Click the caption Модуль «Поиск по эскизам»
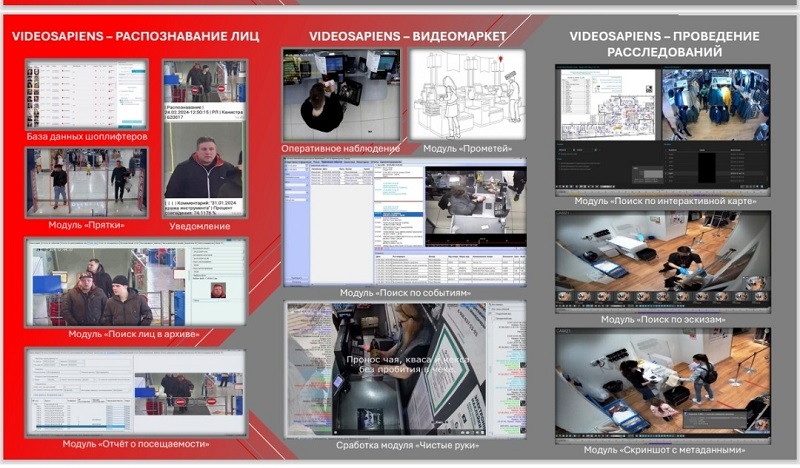The height and width of the screenshot is (468, 800). 663,319
